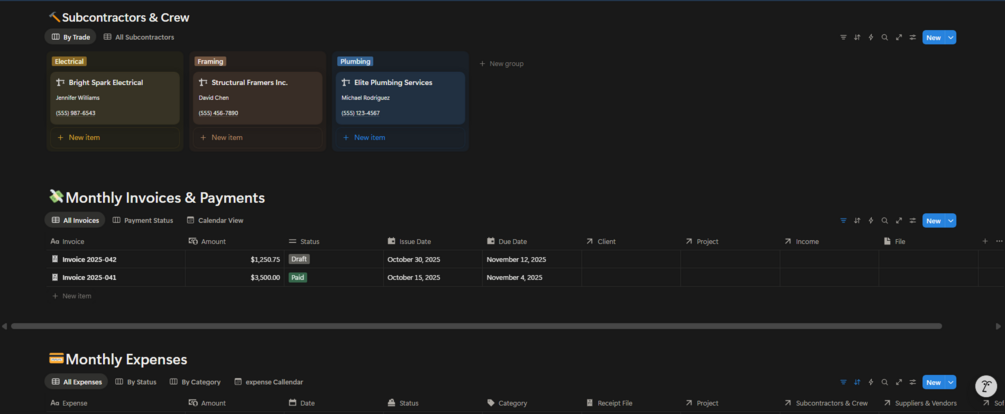The image size is (1005, 414).
Task: Switch to the By Status expenses view
Action: (x=135, y=382)
